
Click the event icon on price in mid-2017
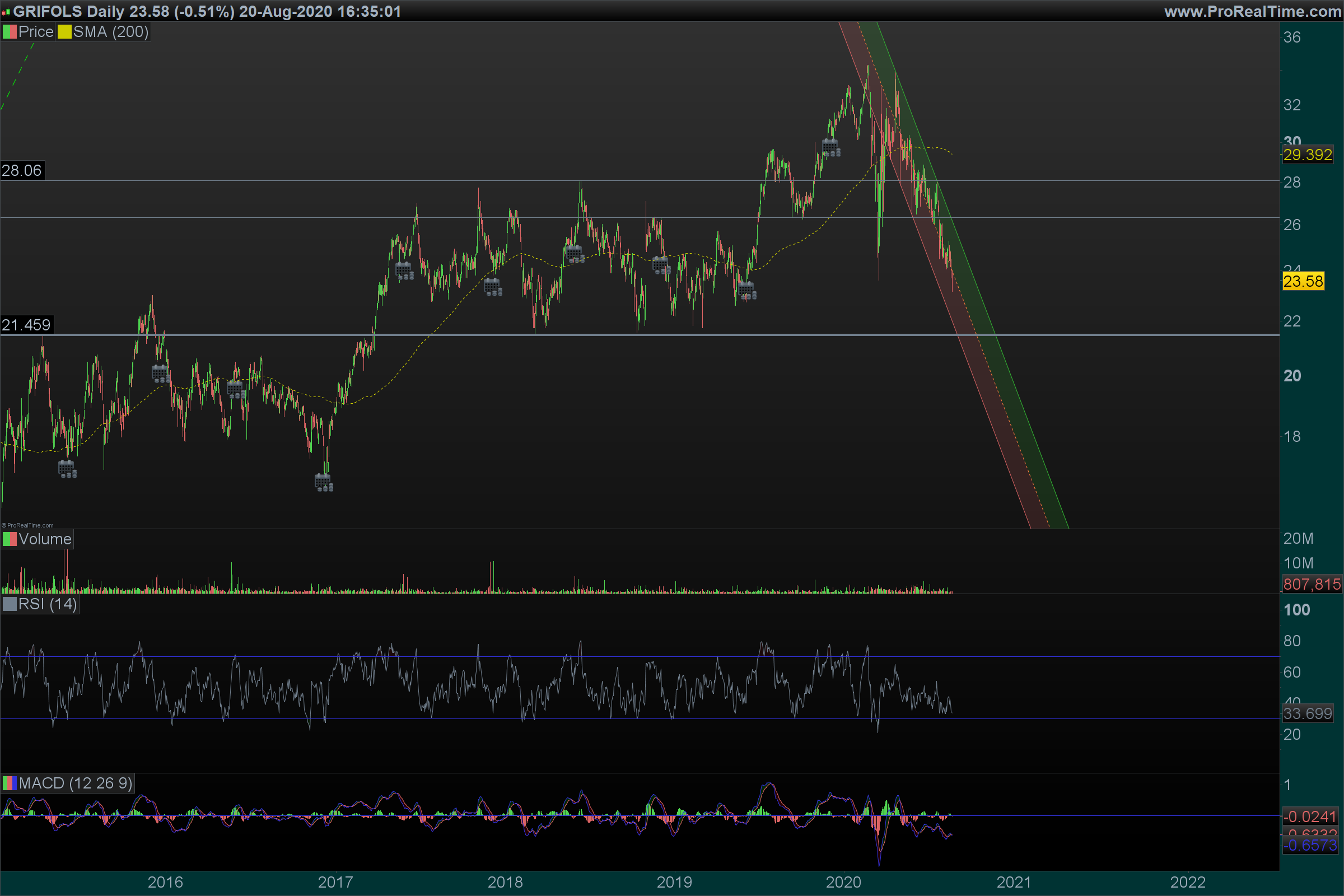(404, 270)
